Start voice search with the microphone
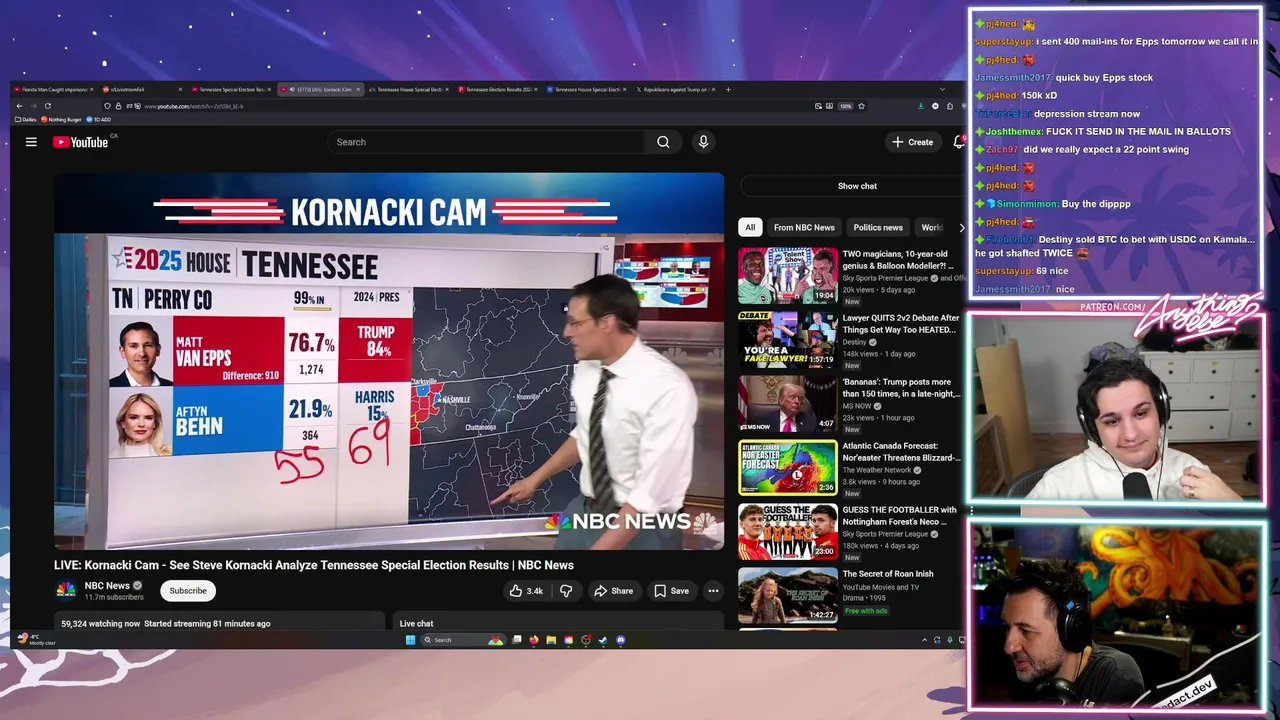This screenshot has width=1280, height=720. [x=703, y=142]
